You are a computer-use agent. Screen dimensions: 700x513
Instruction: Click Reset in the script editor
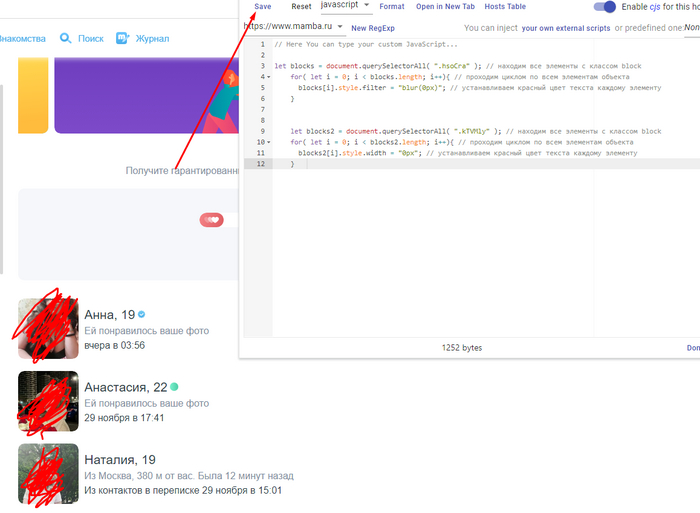[x=301, y=6]
